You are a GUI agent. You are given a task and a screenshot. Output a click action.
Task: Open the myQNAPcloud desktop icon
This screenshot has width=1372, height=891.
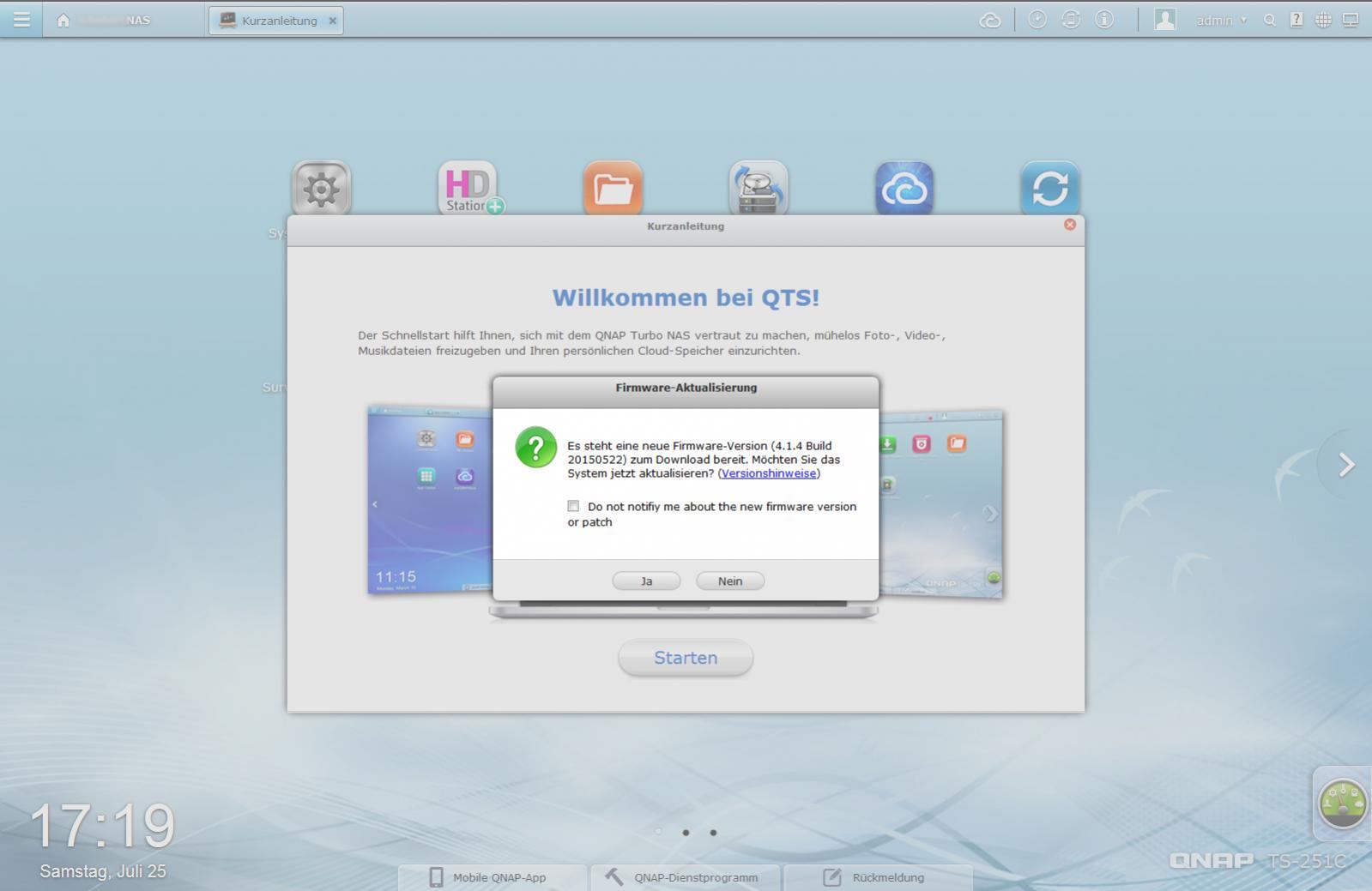(904, 188)
